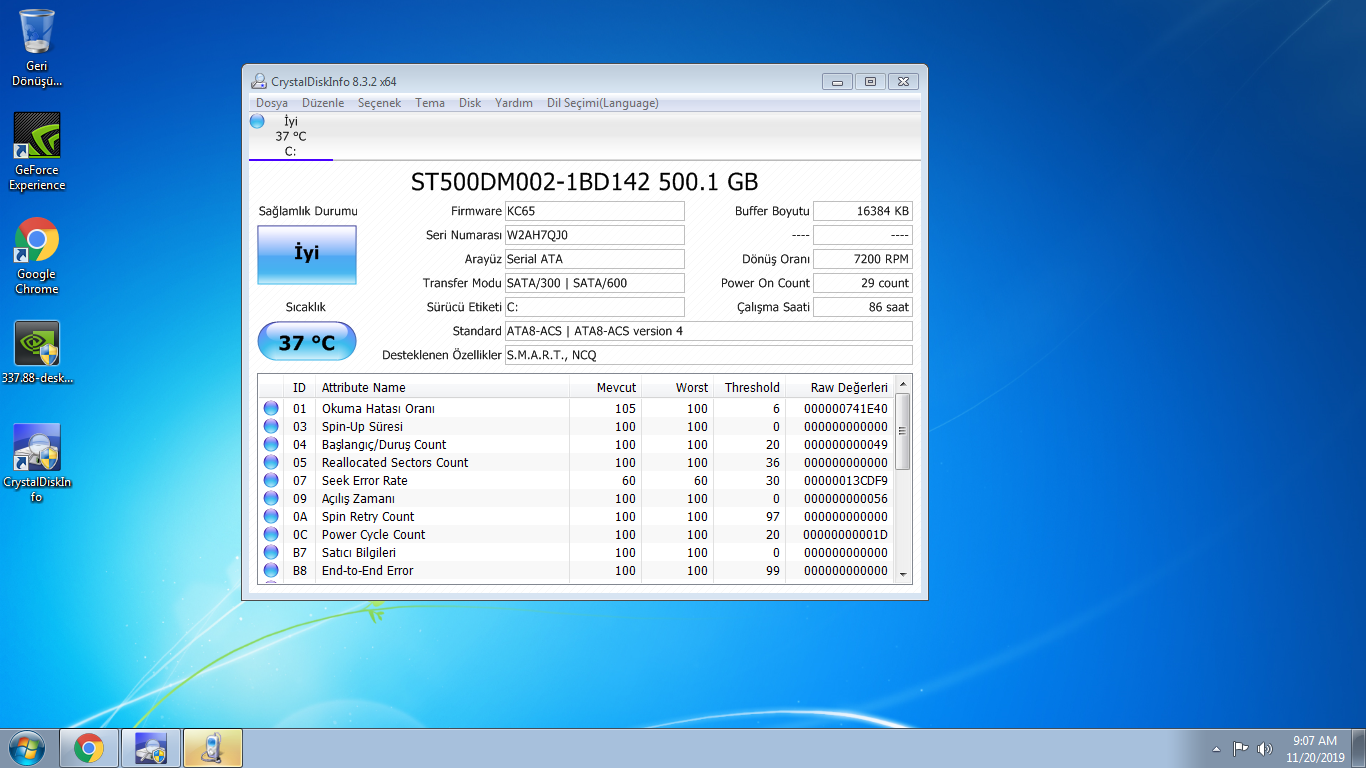Click the Mevcut column header
The height and width of the screenshot is (768, 1366).
(x=605, y=387)
